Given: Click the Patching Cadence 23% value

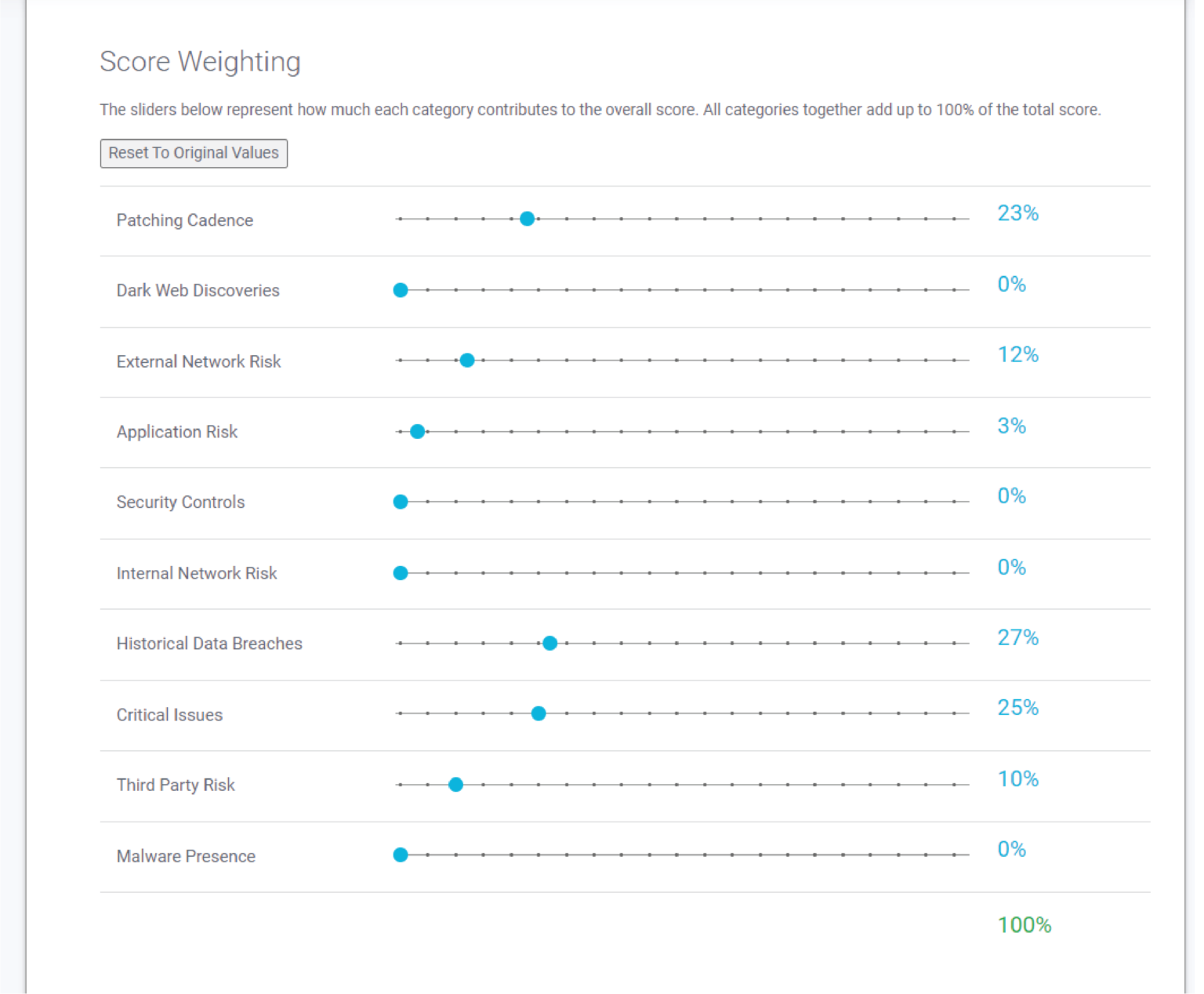Looking at the screenshot, I should pos(1017,213).
